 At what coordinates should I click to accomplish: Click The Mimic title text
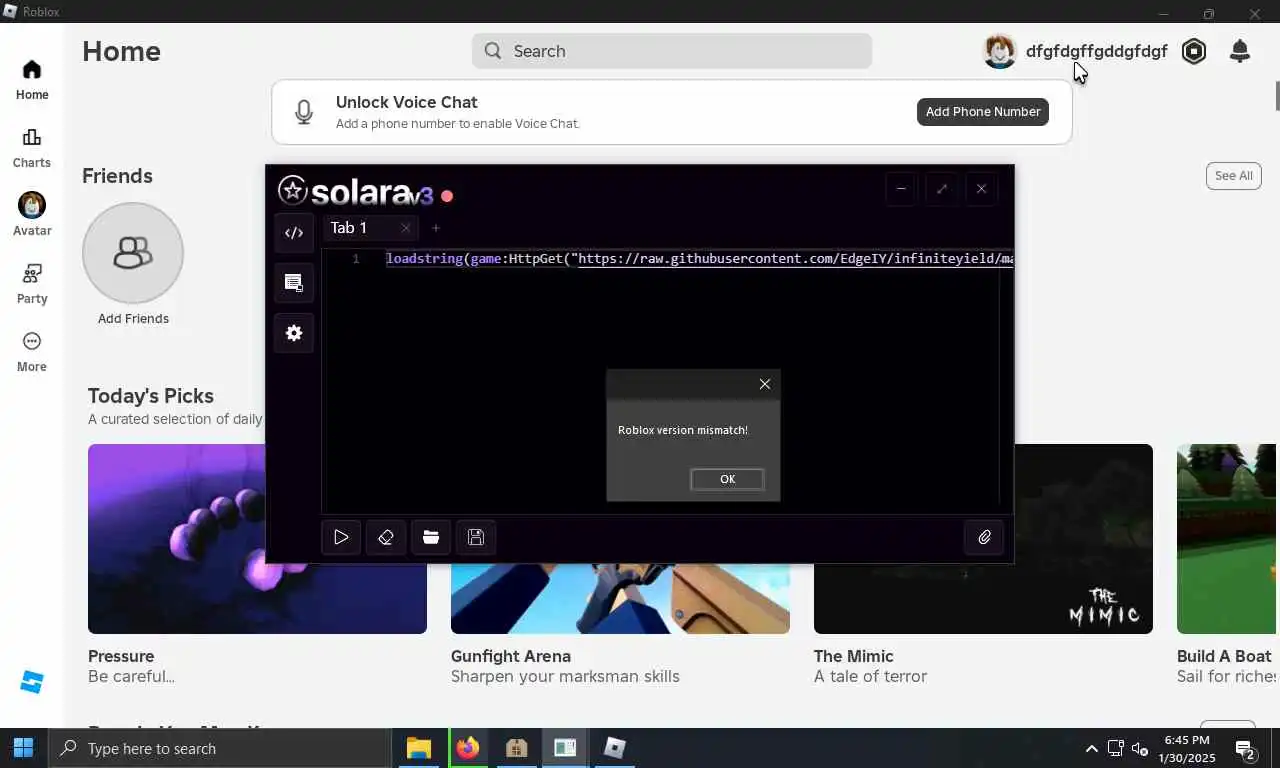[854, 656]
